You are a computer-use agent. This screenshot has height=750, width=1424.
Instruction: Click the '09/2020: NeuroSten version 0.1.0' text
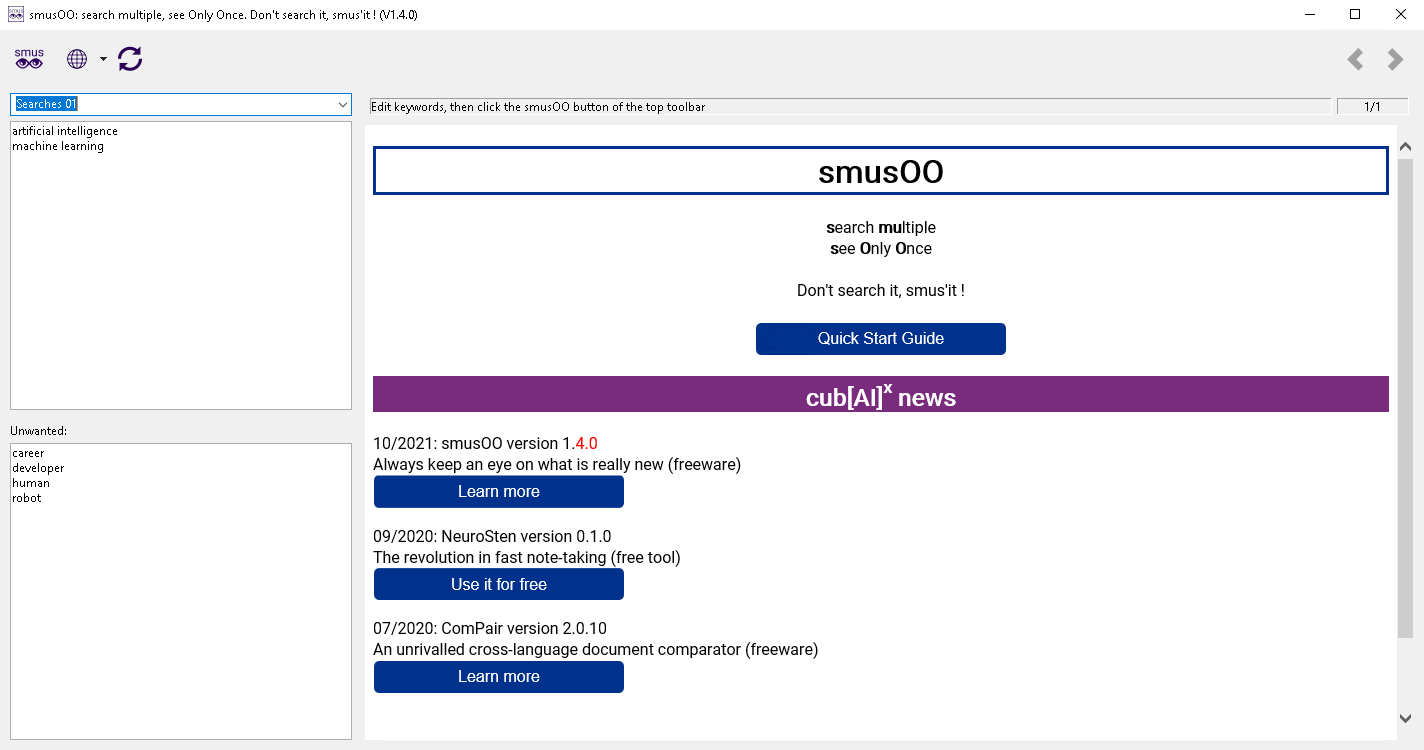492,536
